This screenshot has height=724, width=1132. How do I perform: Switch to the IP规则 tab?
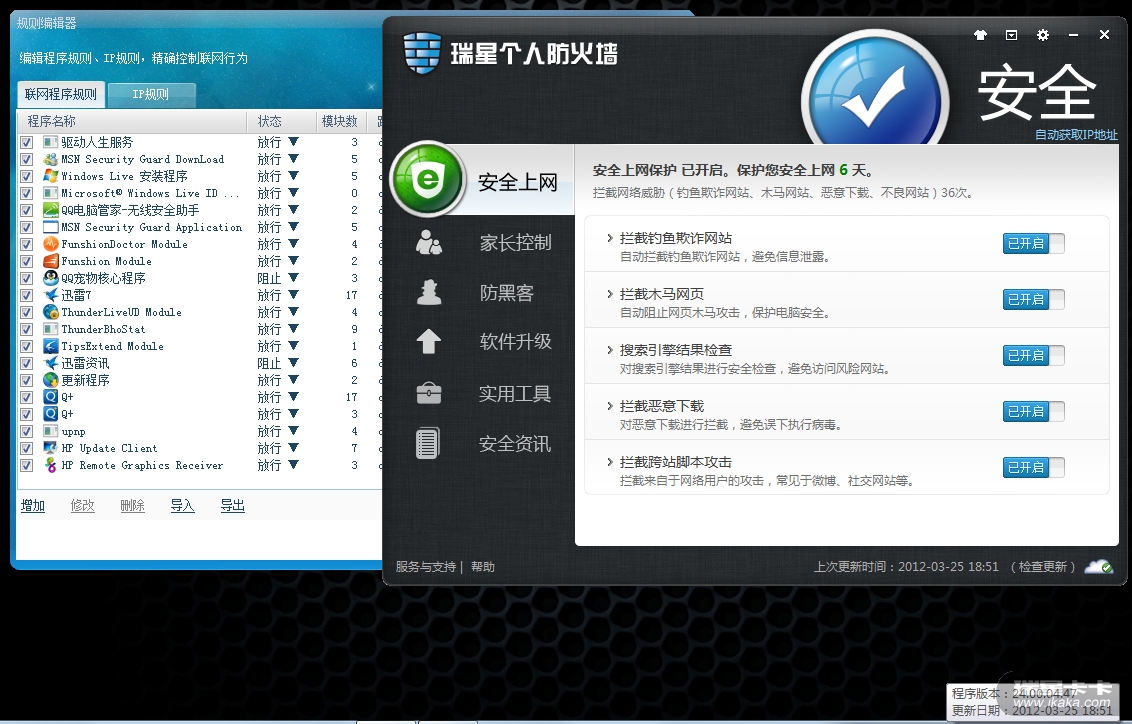click(x=151, y=94)
